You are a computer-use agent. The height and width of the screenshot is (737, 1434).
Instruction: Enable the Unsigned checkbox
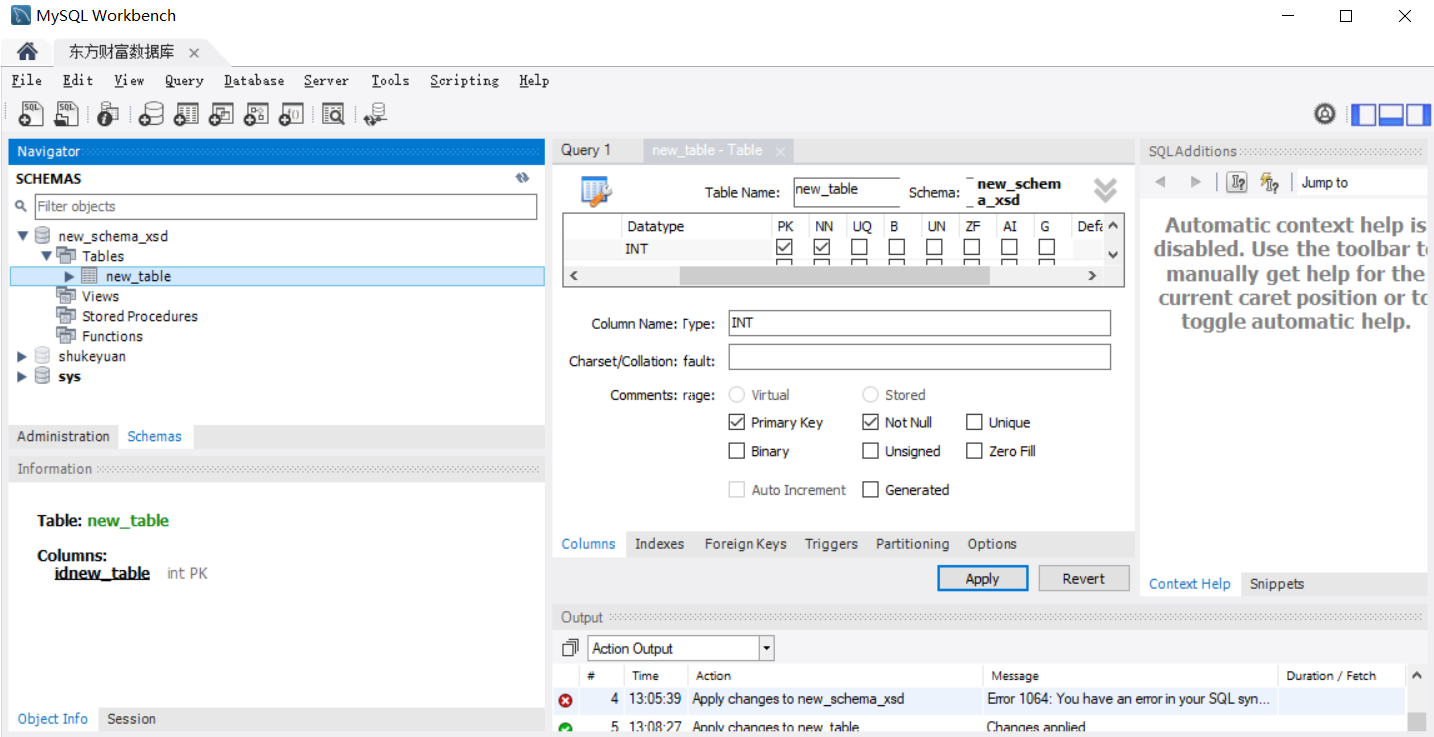870,451
